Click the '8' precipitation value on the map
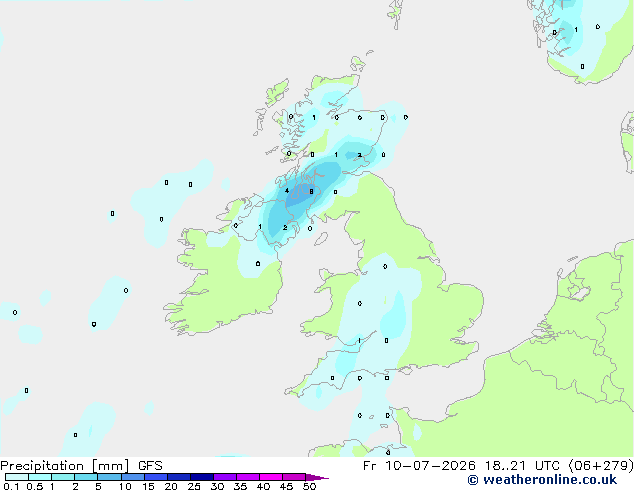Image resolution: width=634 pixels, height=490 pixels. [x=311, y=192]
